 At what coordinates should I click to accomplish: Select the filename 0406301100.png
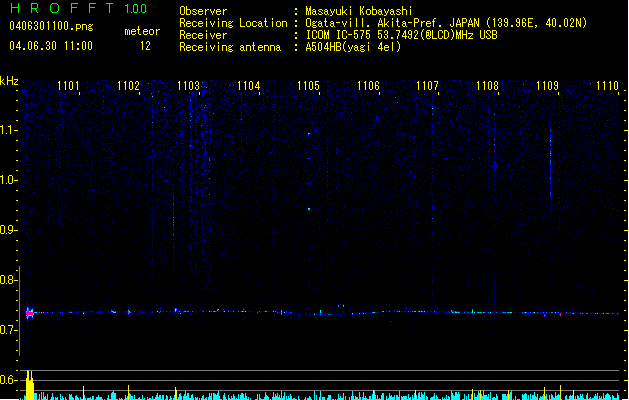click(51, 26)
